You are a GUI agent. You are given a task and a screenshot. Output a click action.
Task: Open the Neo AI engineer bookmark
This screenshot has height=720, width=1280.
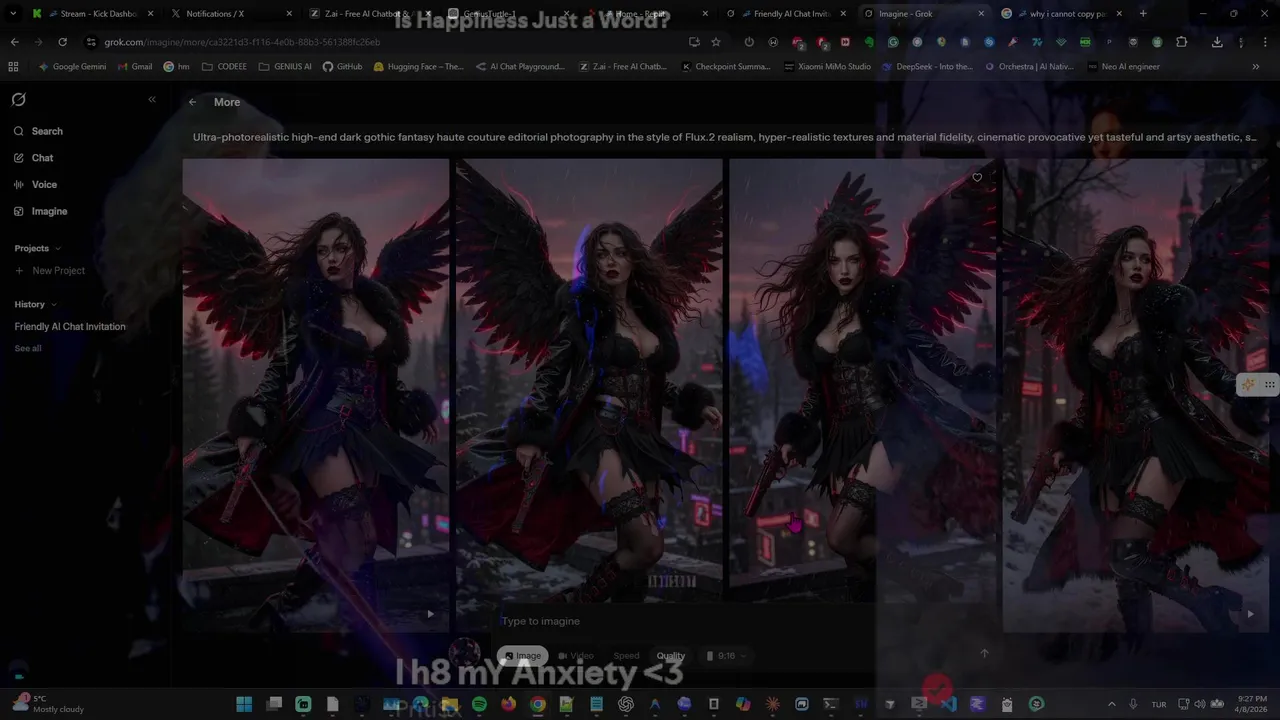pyautogui.click(x=1123, y=67)
